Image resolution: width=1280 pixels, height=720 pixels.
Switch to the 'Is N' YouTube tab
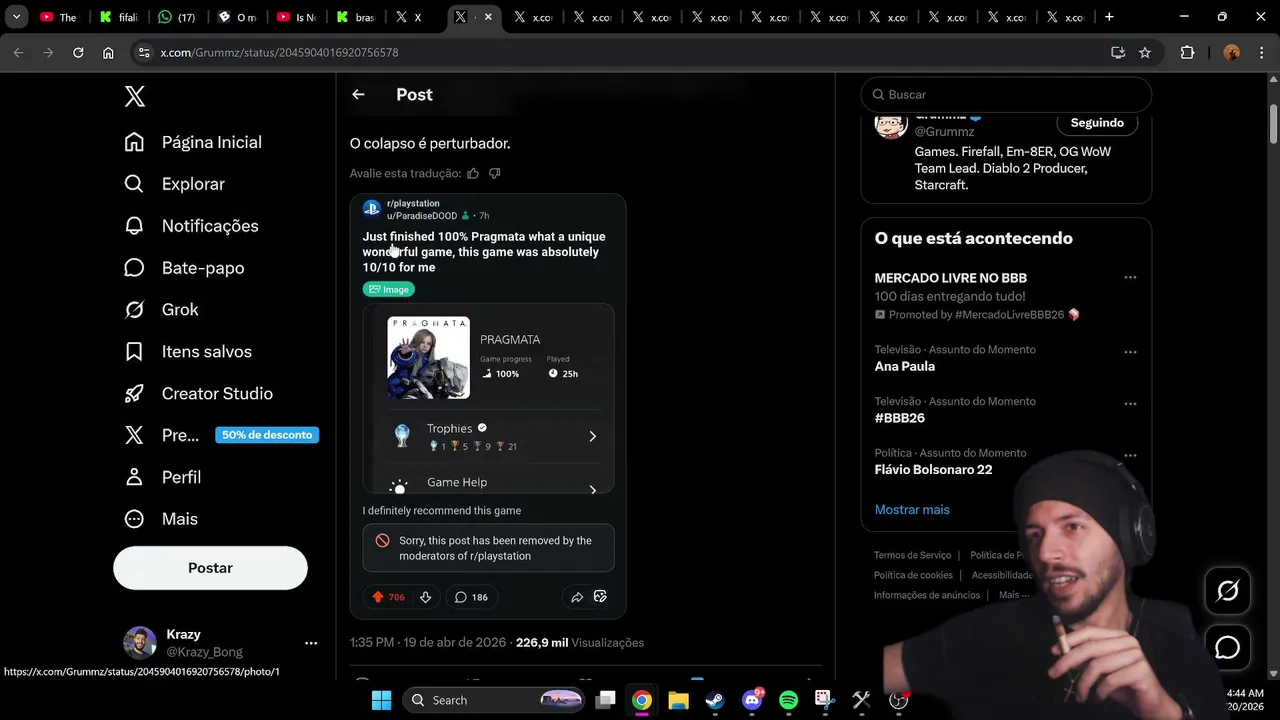[297, 17]
